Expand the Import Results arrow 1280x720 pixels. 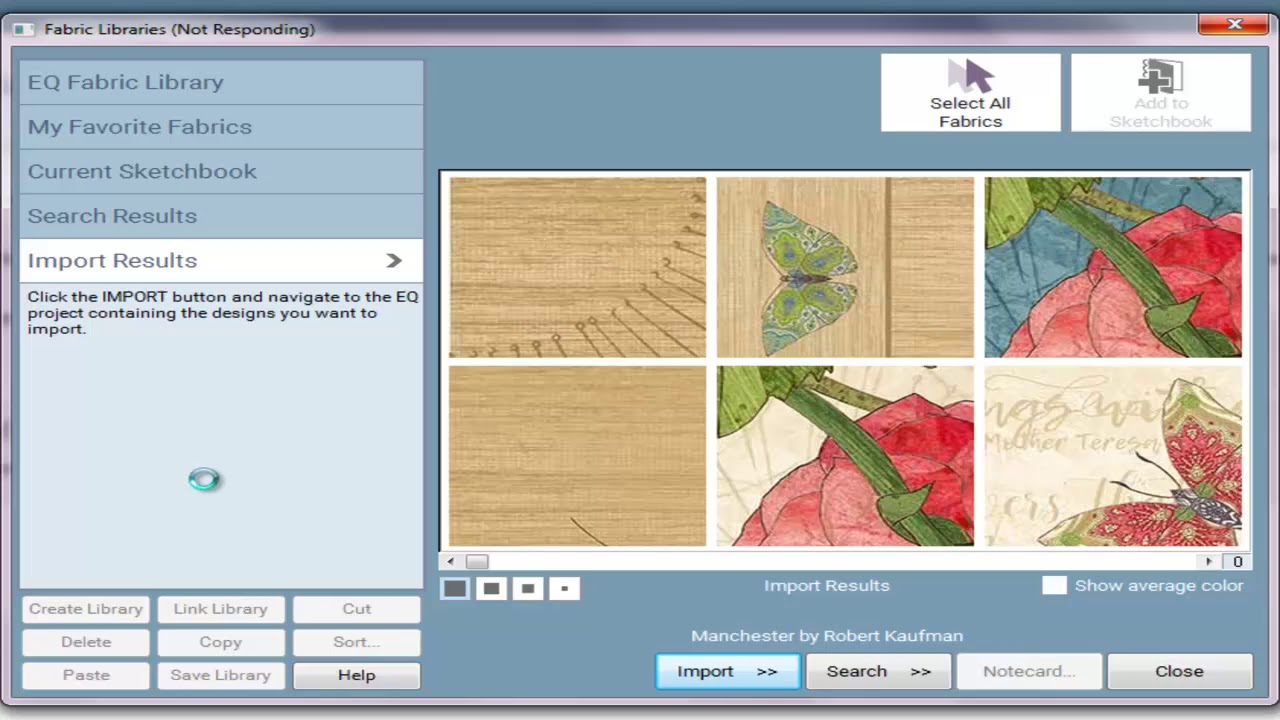tap(394, 260)
